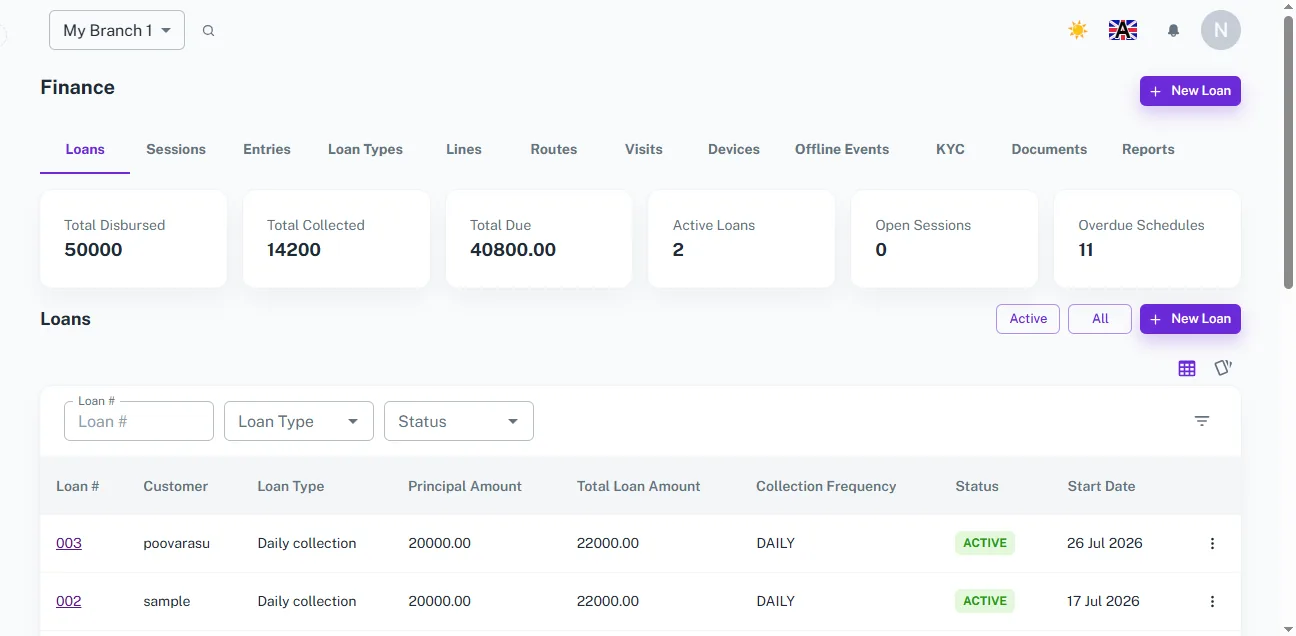
Task: Click the Overdue Schedules card
Action: [1147, 239]
